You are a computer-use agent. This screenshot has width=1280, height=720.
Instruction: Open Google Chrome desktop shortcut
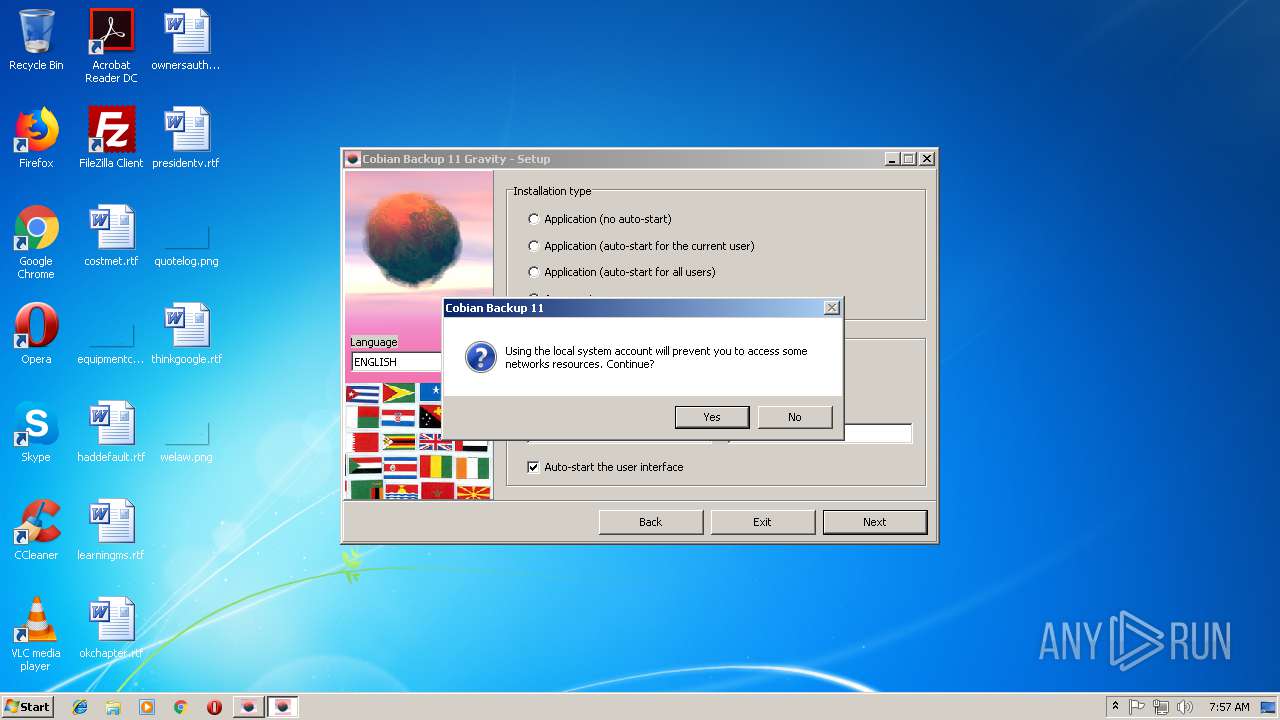tap(36, 242)
